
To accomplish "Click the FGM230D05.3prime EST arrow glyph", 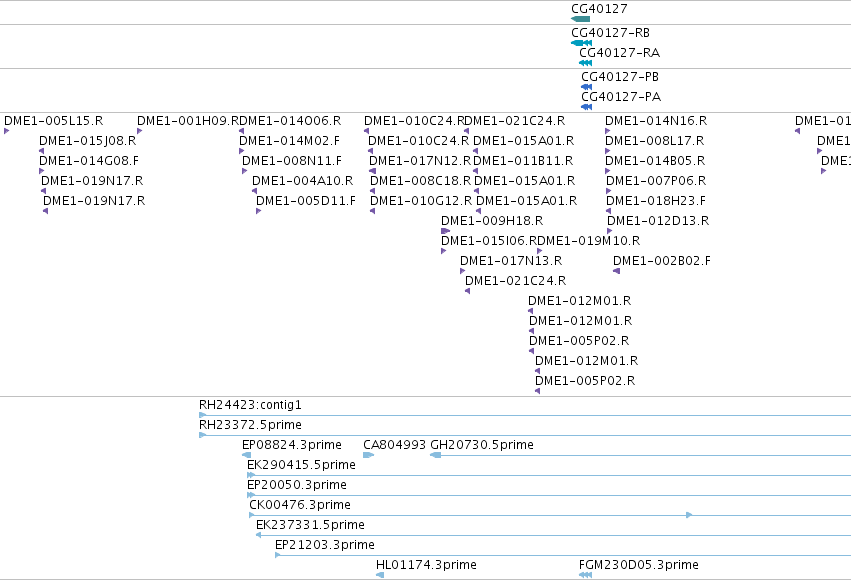I will click(586, 575).
